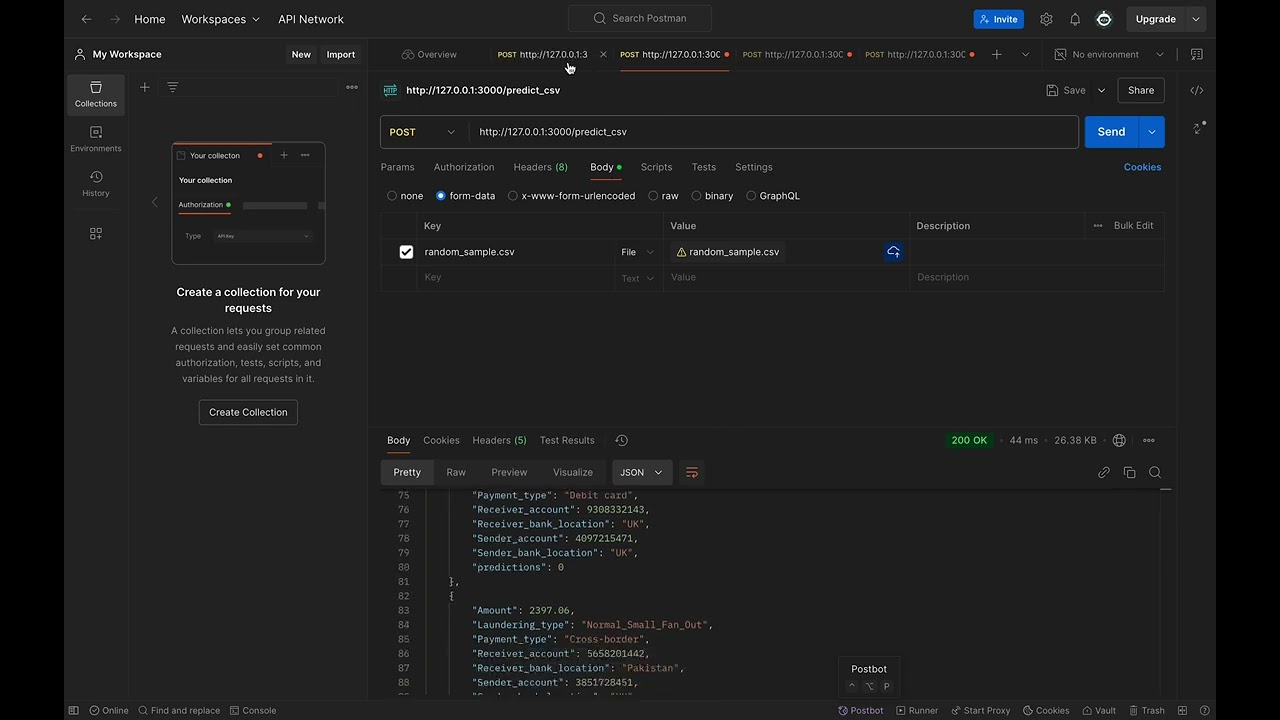Open settings gear icon in header
1280x720 pixels.
pos(1046,19)
